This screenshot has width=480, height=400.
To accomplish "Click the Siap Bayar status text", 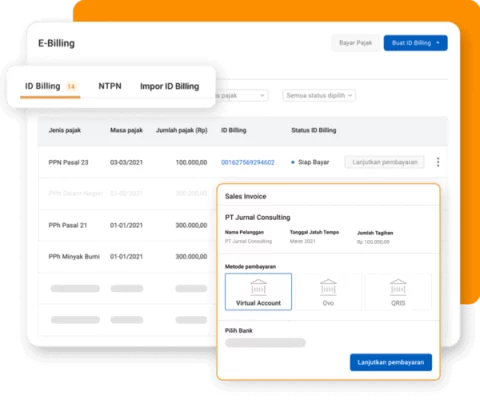I will tap(313, 162).
